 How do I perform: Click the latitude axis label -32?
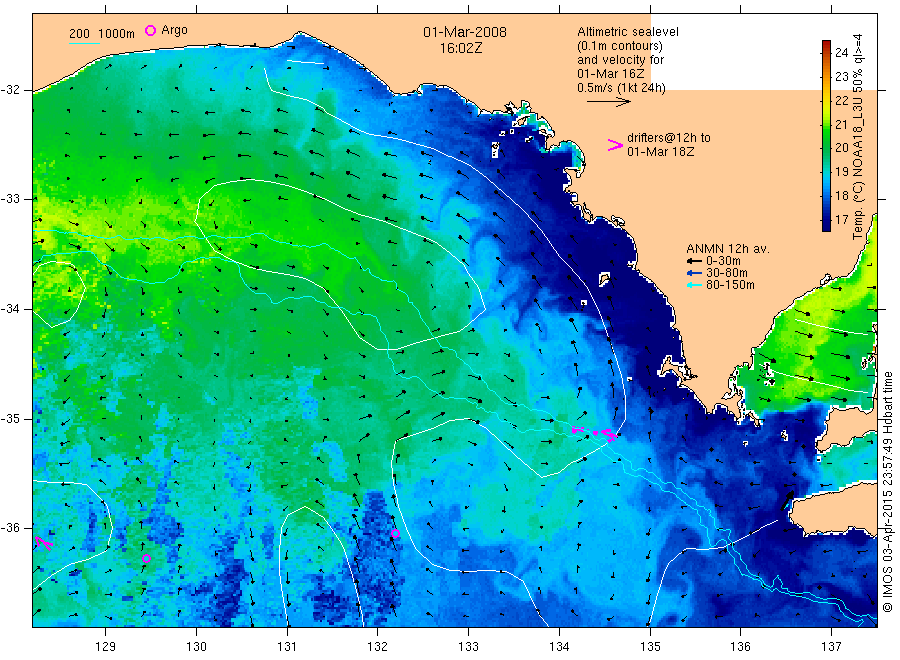point(10,90)
